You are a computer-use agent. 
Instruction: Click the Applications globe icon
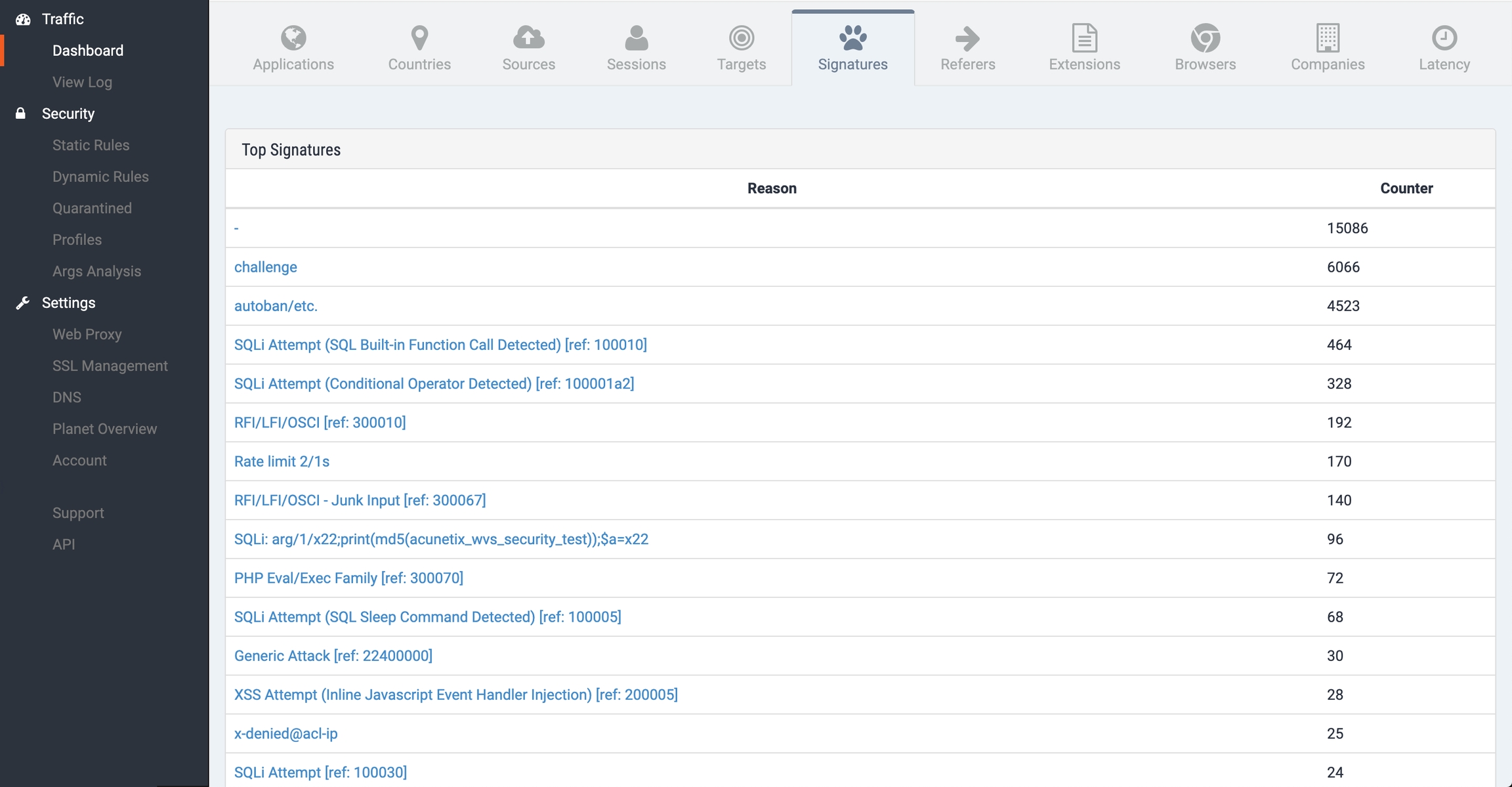coord(293,37)
